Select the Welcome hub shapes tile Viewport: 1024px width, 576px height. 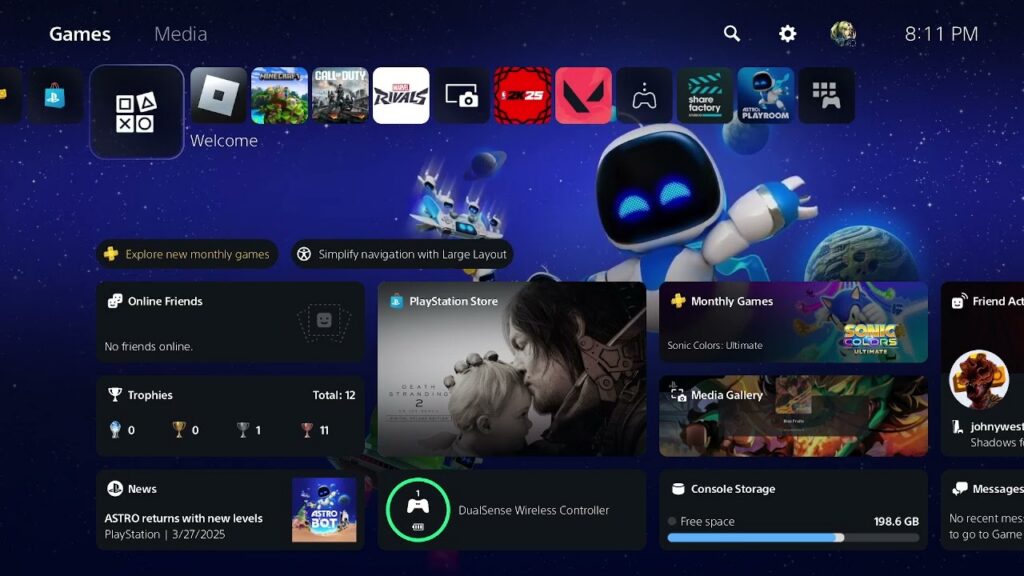click(136, 112)
